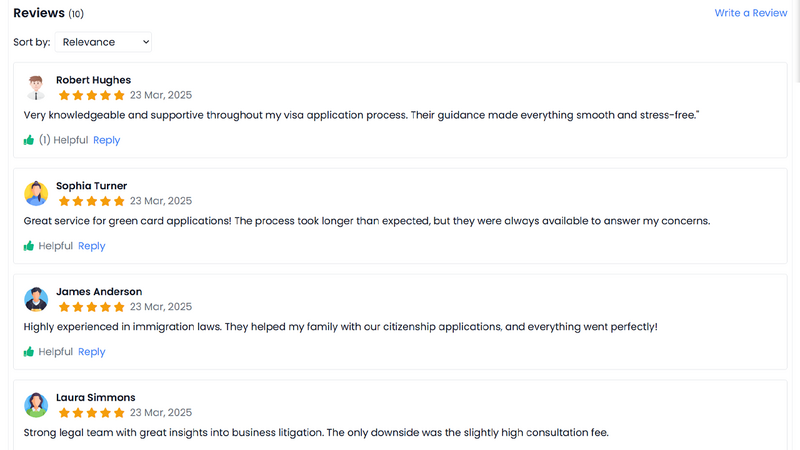Mark Sophia Turner's review as Helpful
Viewport: 800px width, 450px height.
(56, 246)
